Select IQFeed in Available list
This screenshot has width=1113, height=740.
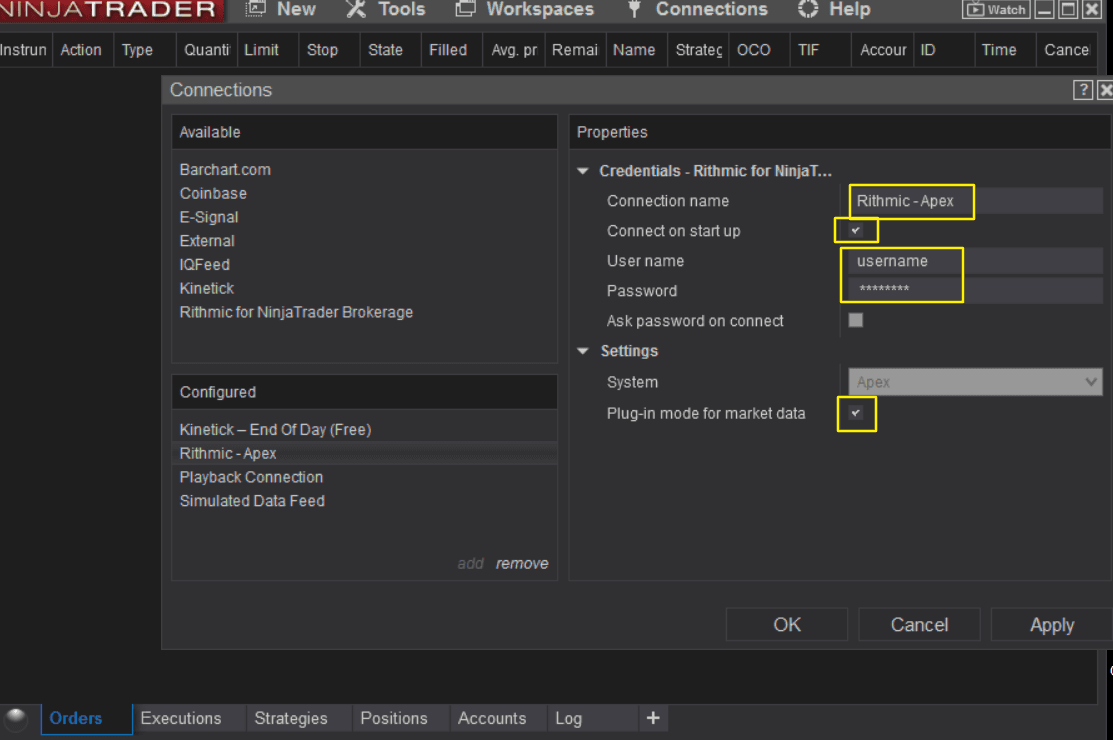tap(204, 265)
